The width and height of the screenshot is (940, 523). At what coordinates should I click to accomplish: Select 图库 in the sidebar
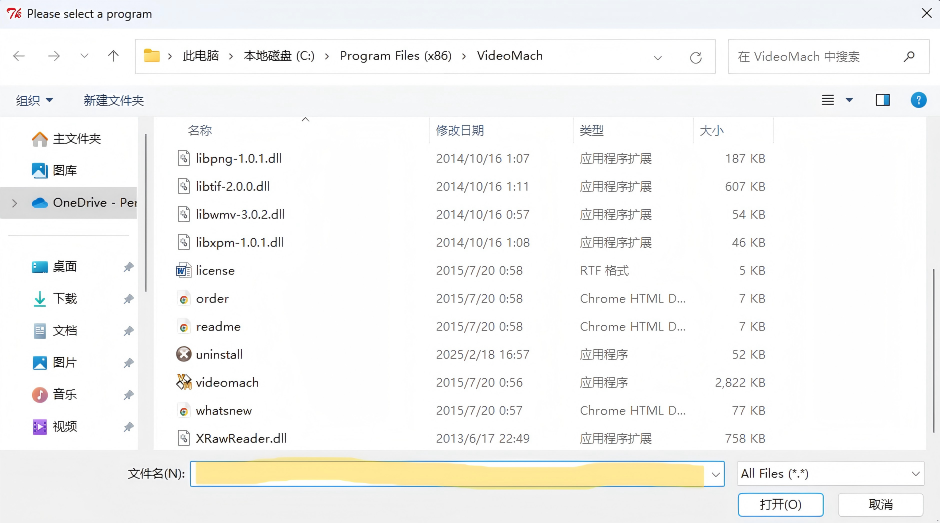pos(54,170)
